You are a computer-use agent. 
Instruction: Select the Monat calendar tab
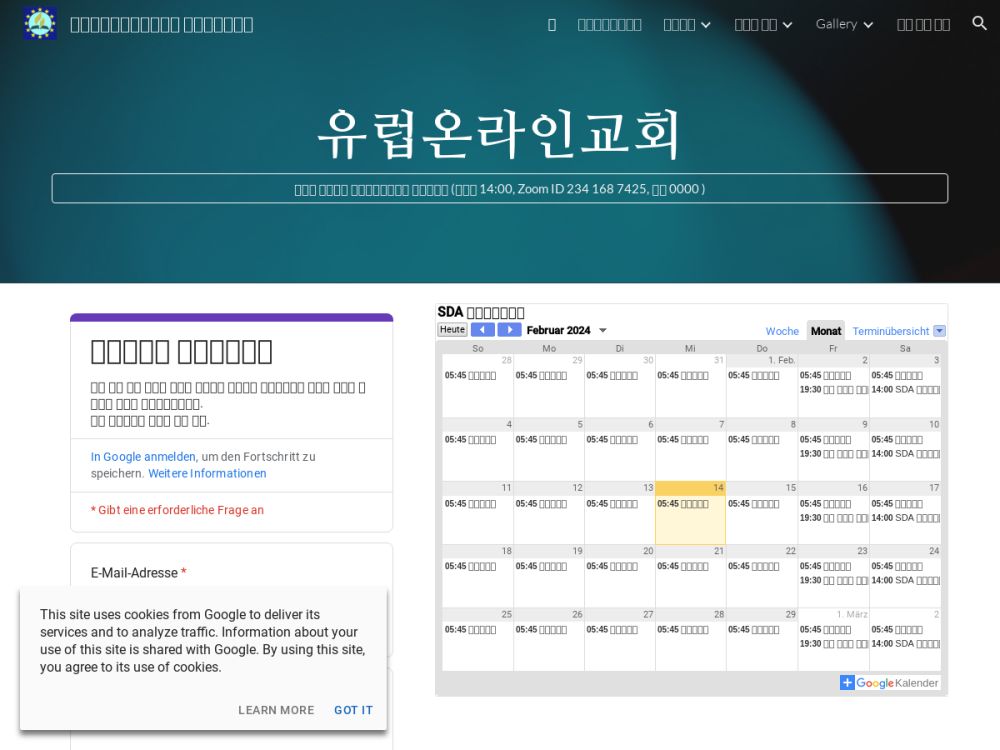click(x=826, y=331)
